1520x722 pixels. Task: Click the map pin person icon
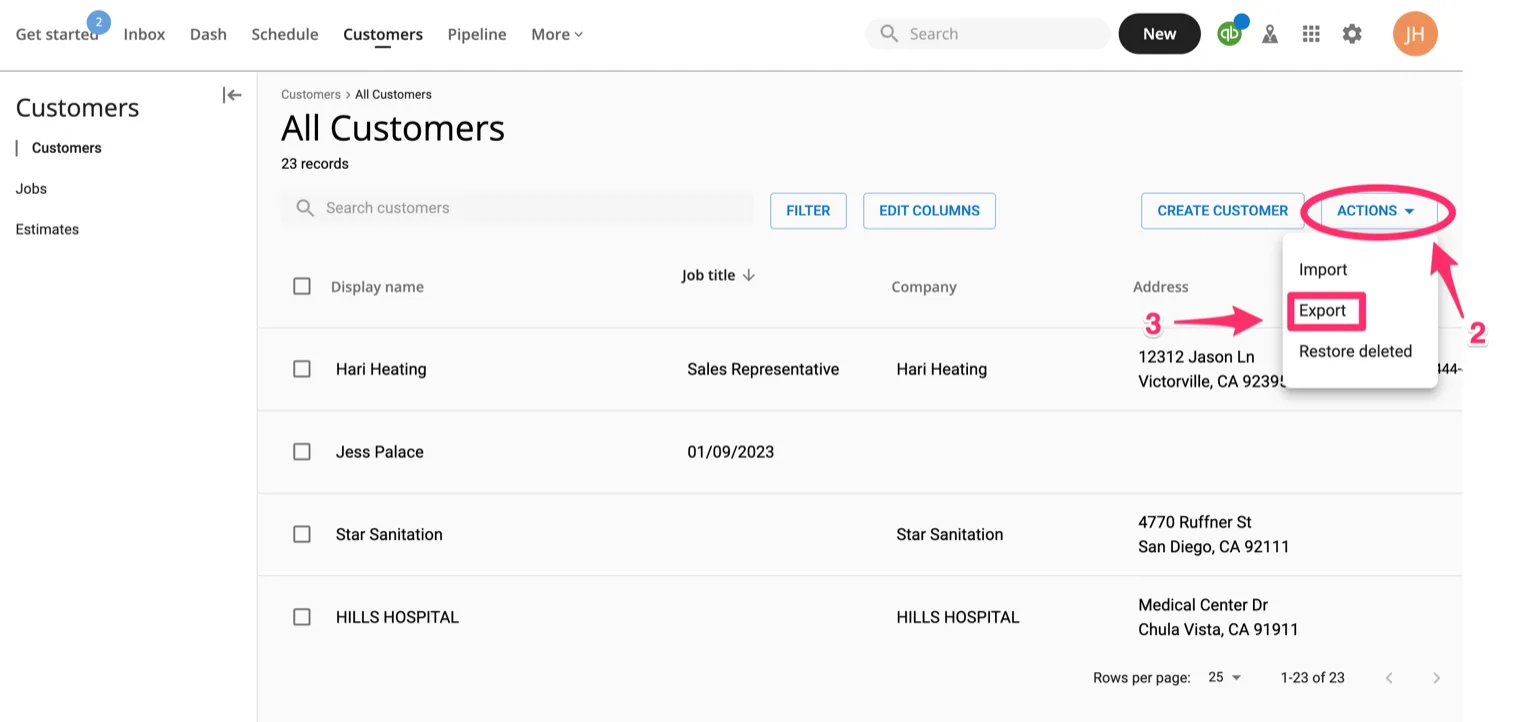pos(1270,34)
